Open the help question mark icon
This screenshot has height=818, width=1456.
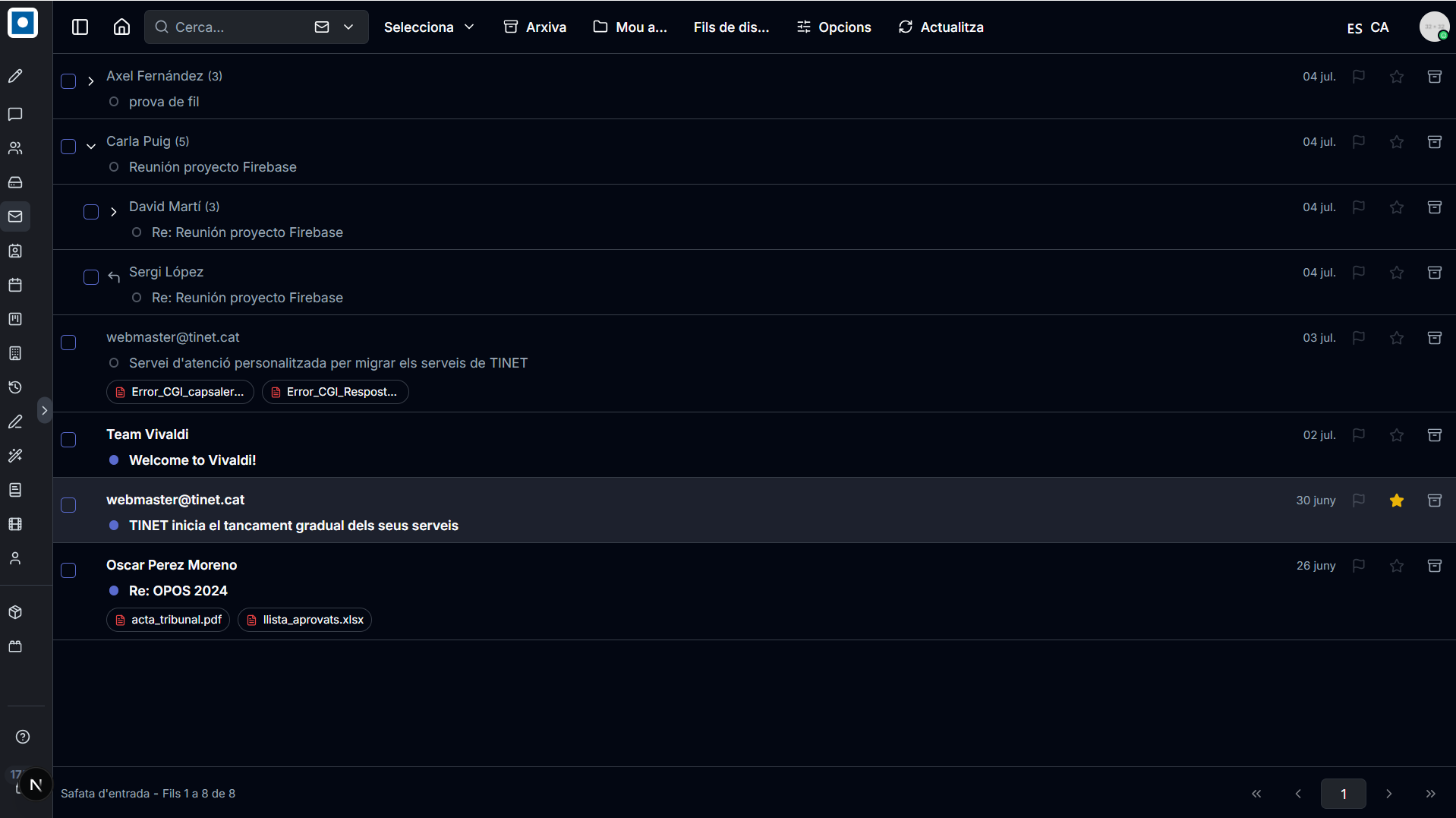click(23, 737)
